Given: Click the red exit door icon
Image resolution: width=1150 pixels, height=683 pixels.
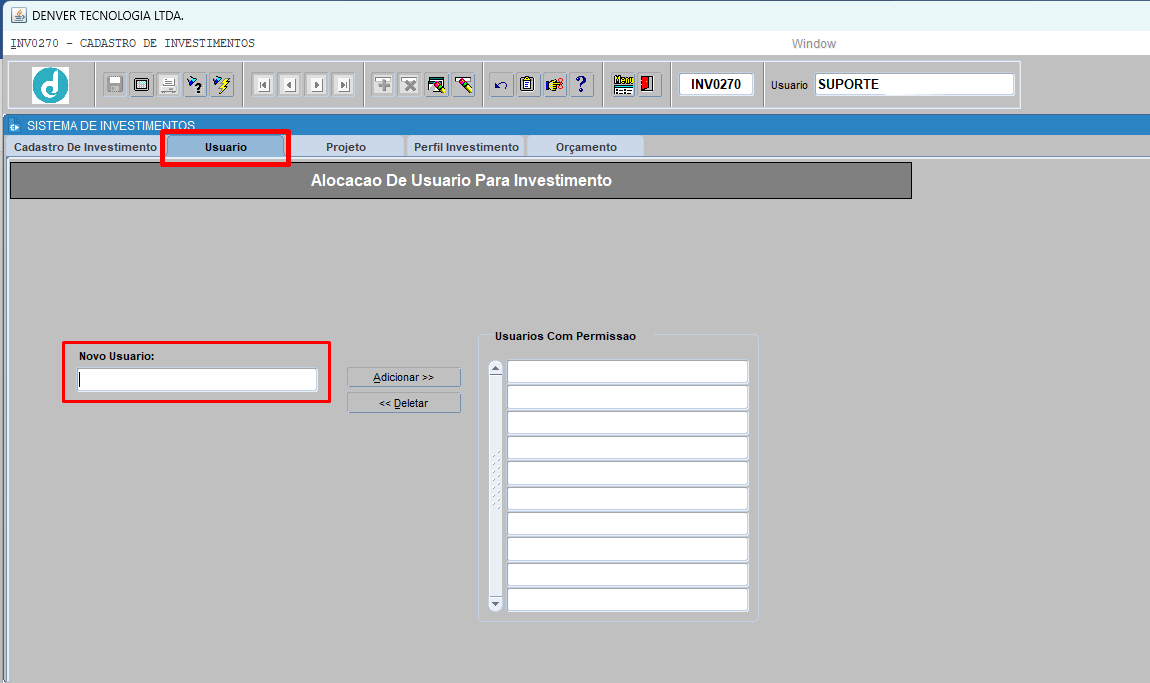Looking at the screenshot, I should [649, 85].
